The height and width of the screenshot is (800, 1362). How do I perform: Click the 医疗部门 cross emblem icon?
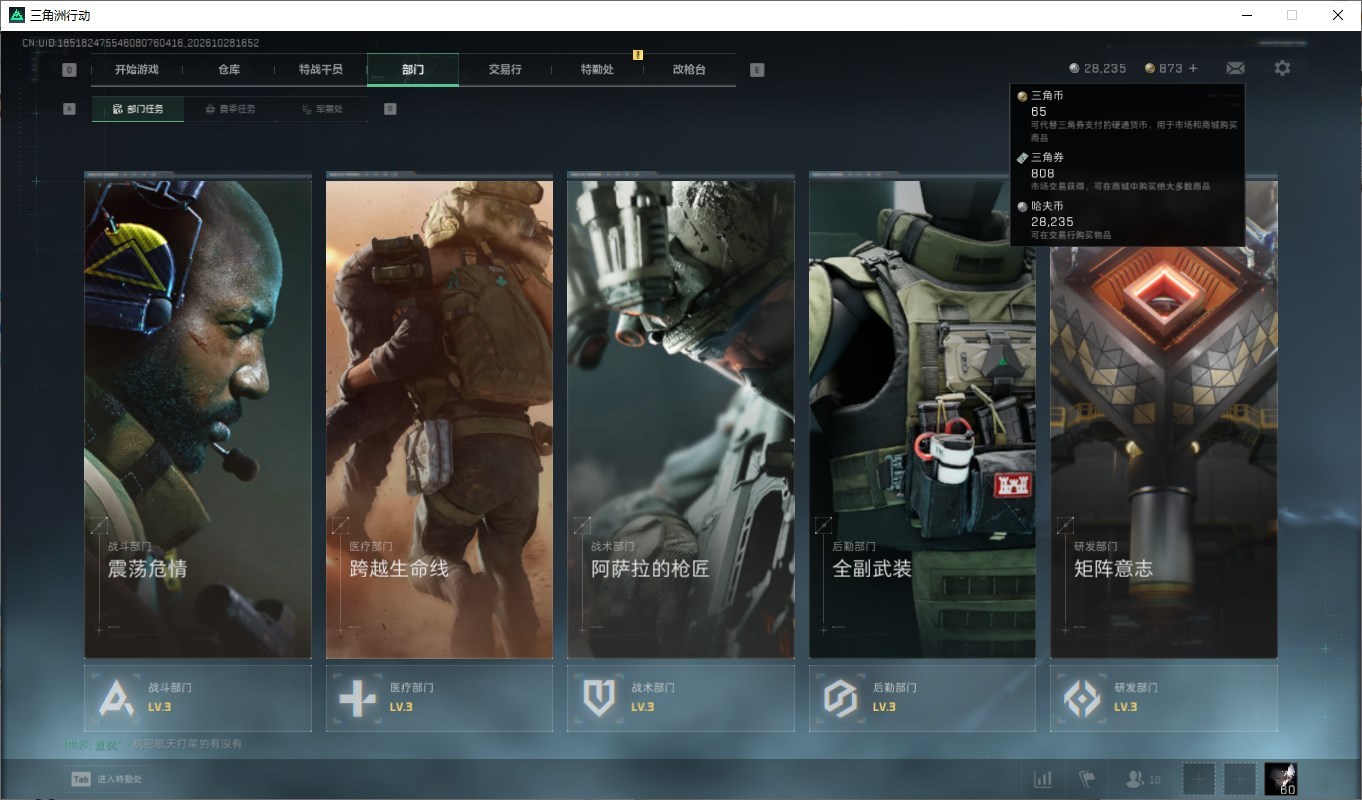(358, 698)
